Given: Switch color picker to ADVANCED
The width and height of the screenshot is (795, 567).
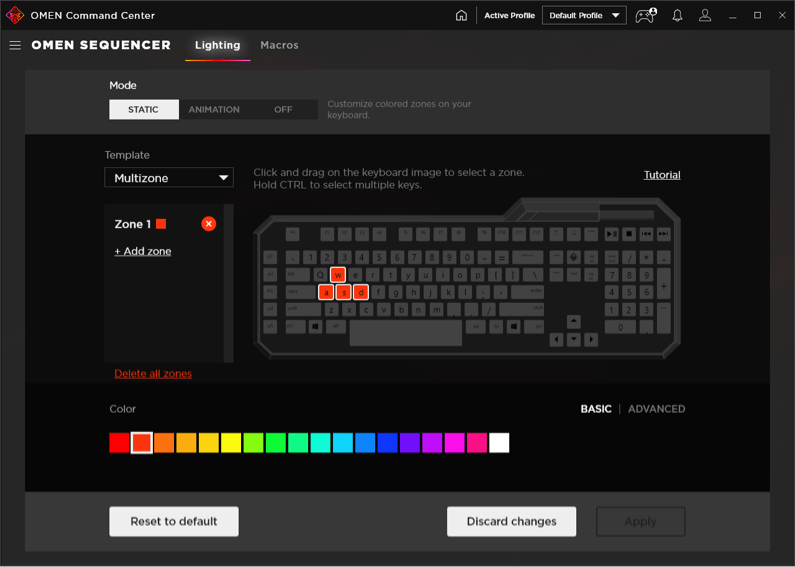Looking at the screenshot, I should [657, 409].
